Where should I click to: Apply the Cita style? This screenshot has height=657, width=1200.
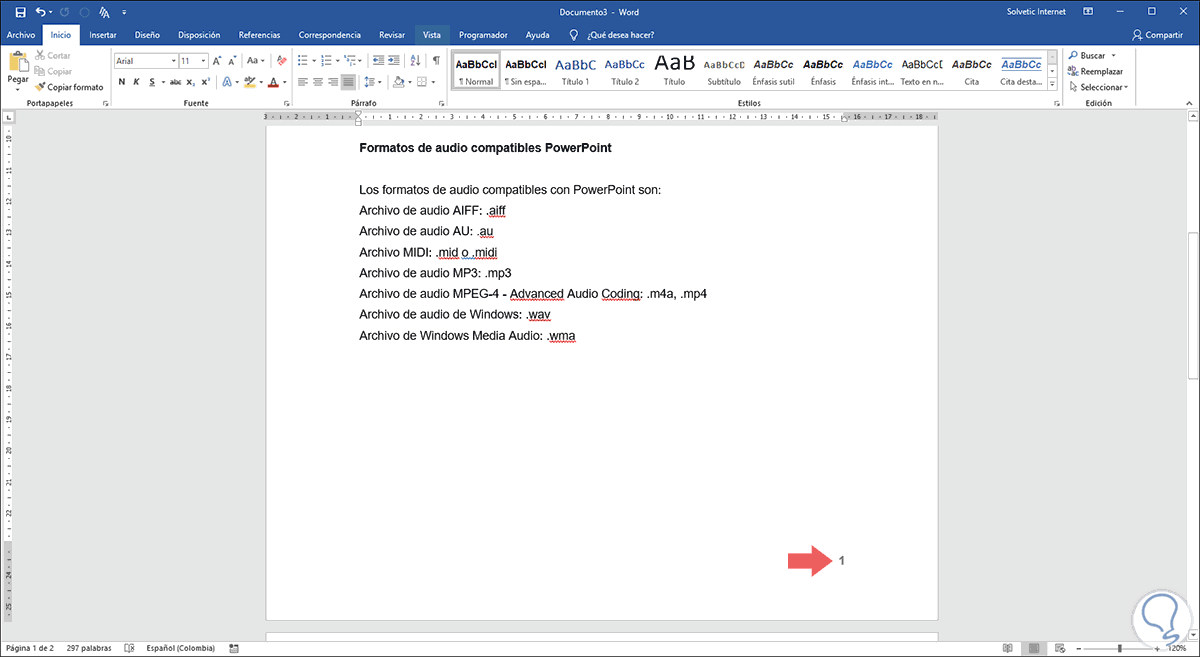(x=972, y=69)
